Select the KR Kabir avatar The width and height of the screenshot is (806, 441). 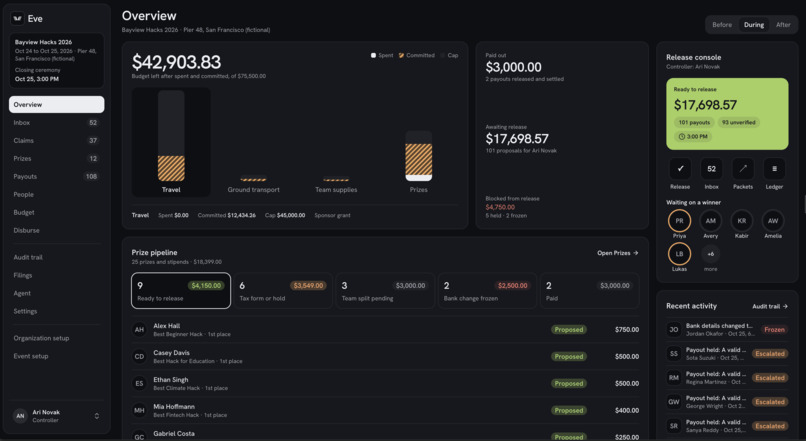742,221
